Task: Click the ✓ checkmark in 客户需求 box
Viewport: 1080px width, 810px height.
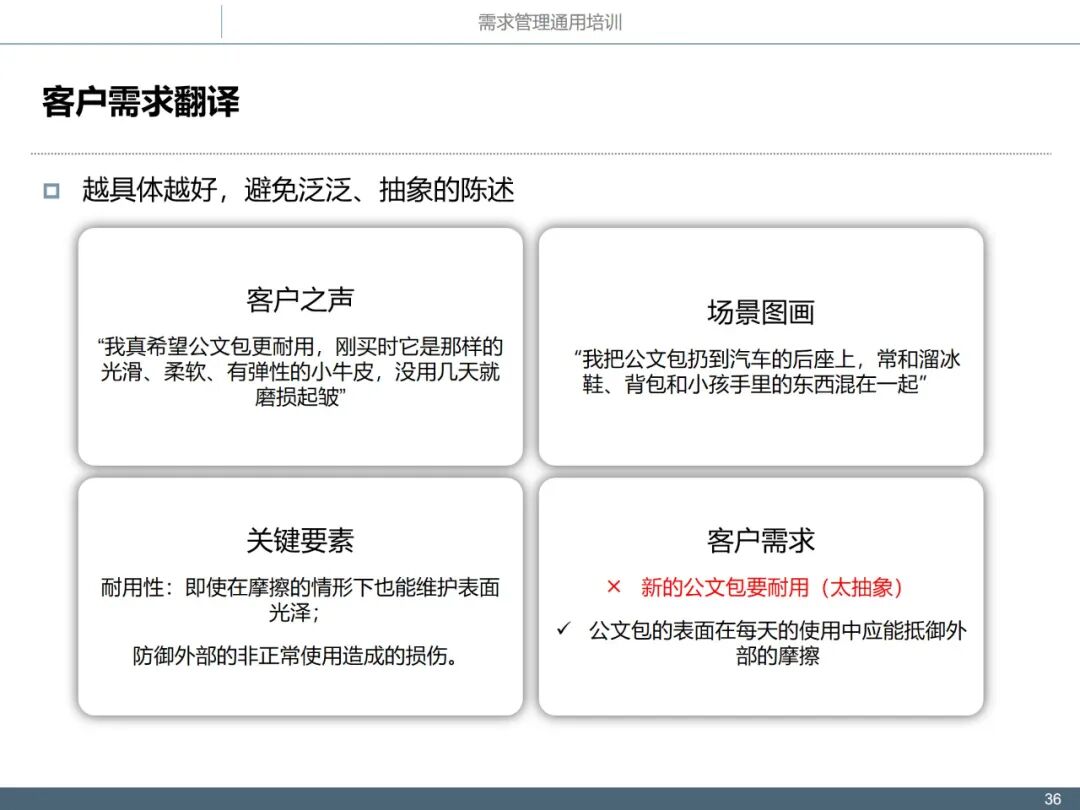Action: 567,631
